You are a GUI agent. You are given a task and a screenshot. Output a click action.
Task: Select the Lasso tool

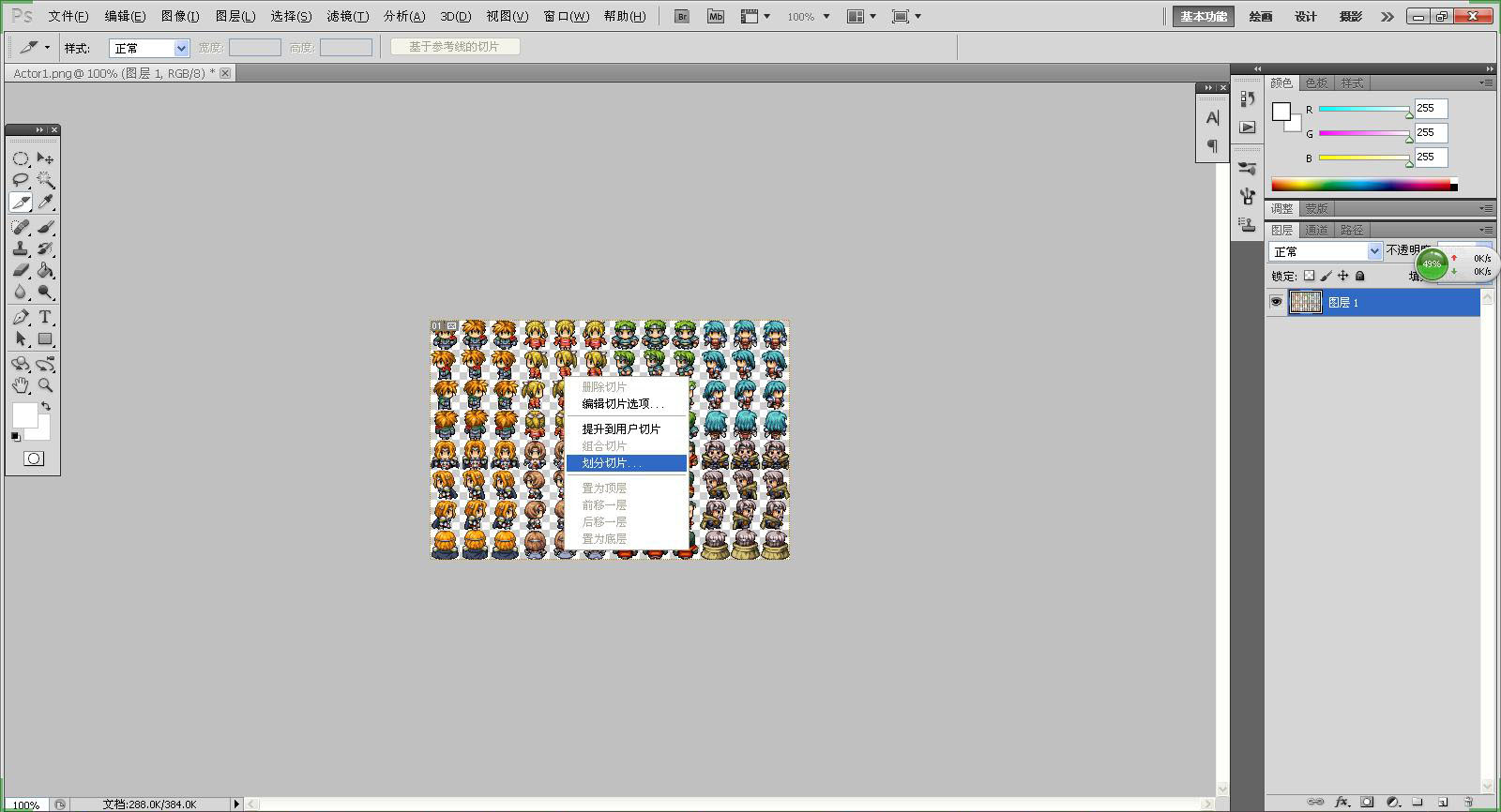click(21, 180)
